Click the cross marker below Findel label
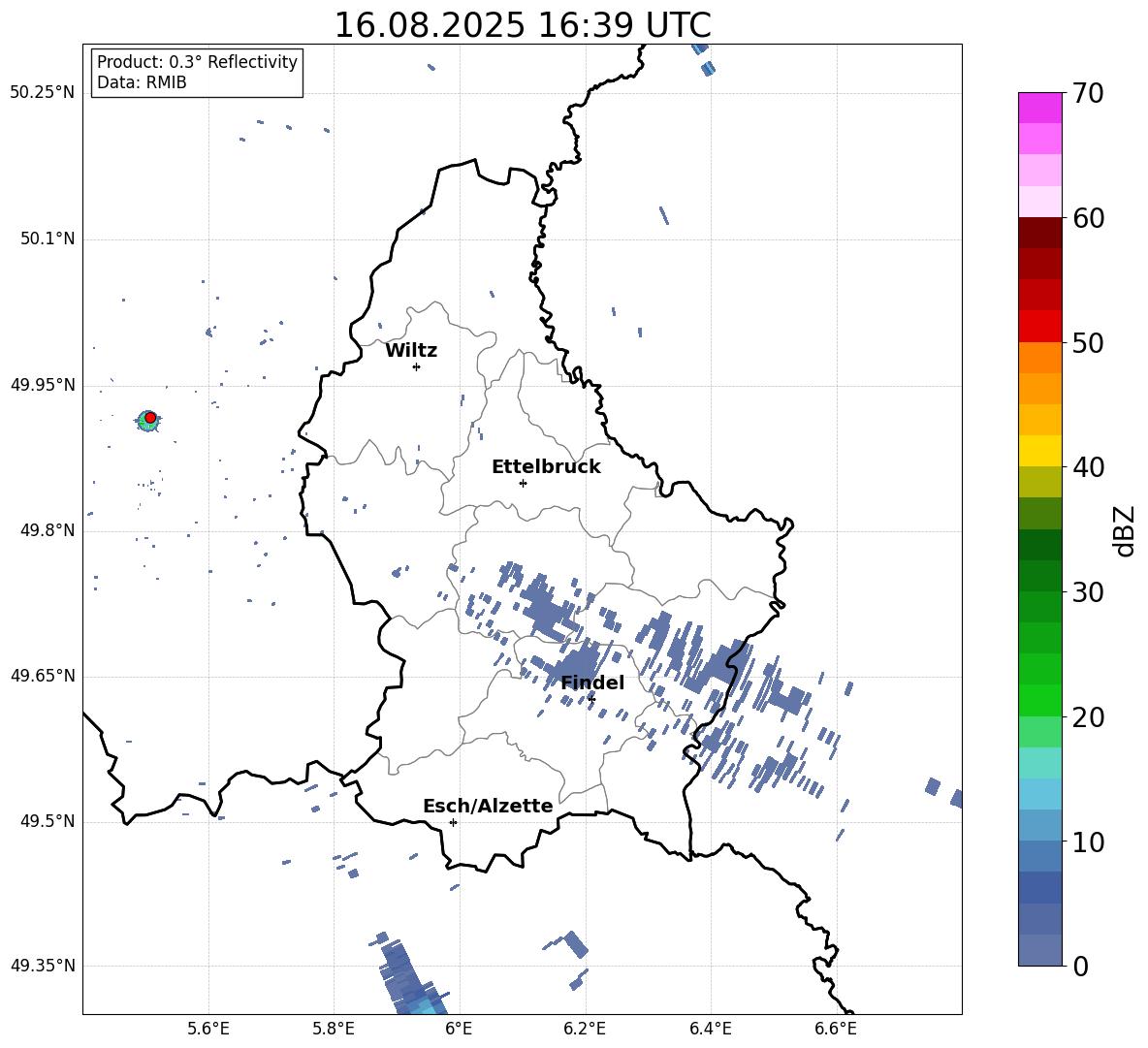 coord(591,699)
